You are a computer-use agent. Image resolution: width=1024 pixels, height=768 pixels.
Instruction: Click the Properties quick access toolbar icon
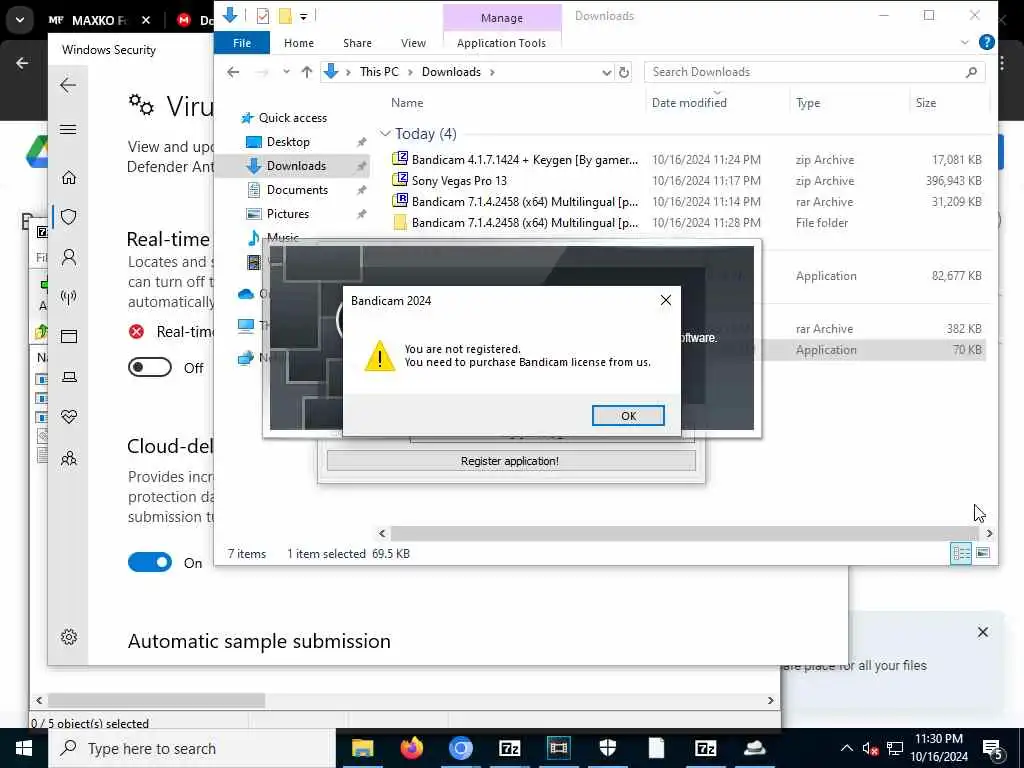(263, 16)
